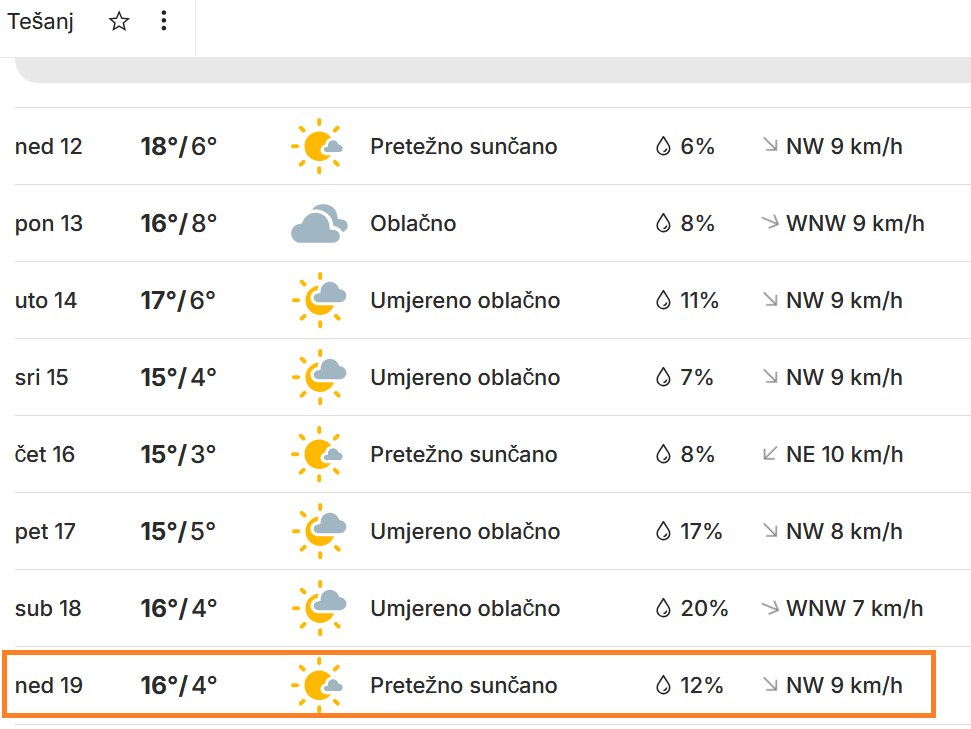The width and height of the screenshot is (971, 729).
Task: Click the WNW 7 km/h wind text
Action: pos(855,608)
